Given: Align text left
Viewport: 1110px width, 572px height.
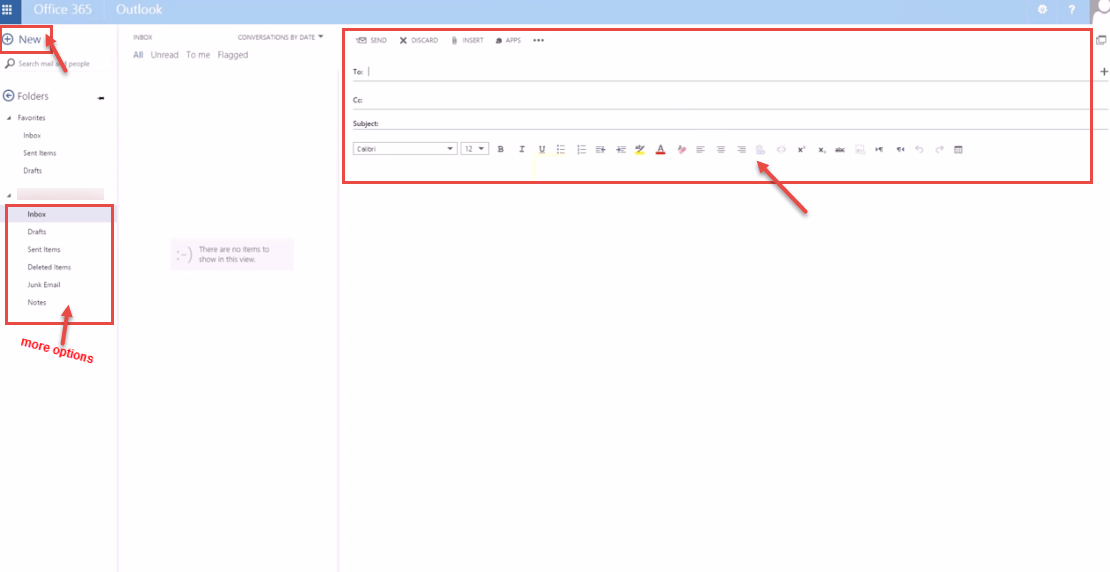Looking at the screenshot, I should point(701,149).
